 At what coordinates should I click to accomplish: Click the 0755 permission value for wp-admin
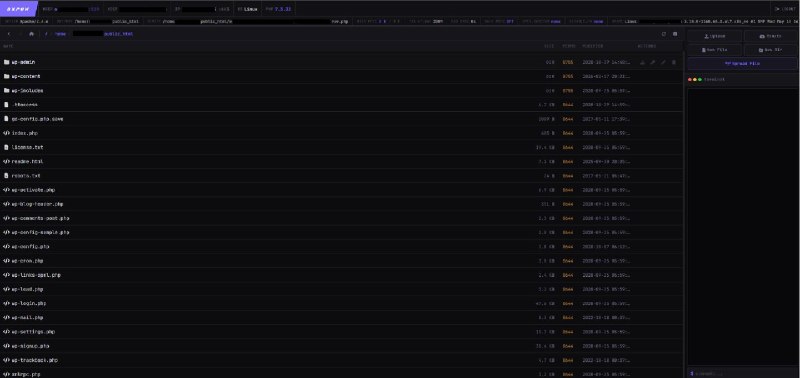point(568,62)
